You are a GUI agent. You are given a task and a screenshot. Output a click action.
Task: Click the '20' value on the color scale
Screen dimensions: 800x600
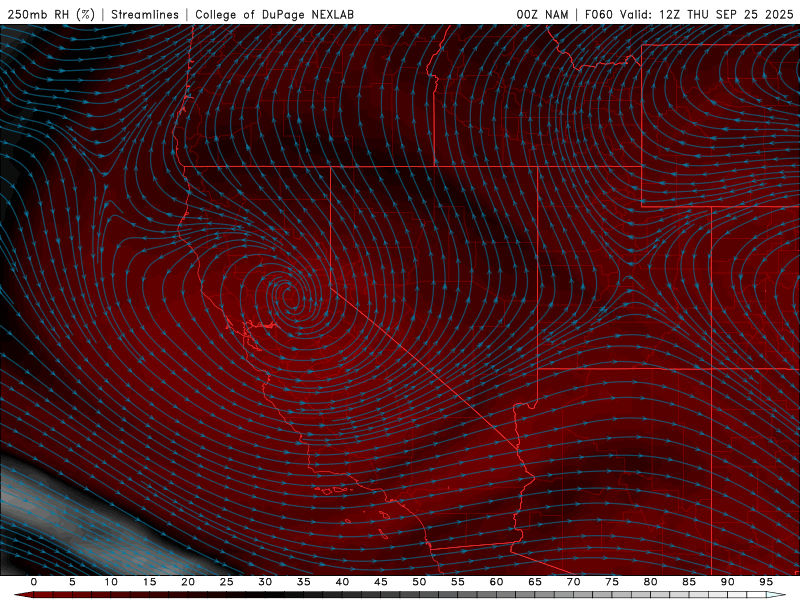tap(188, 582)
